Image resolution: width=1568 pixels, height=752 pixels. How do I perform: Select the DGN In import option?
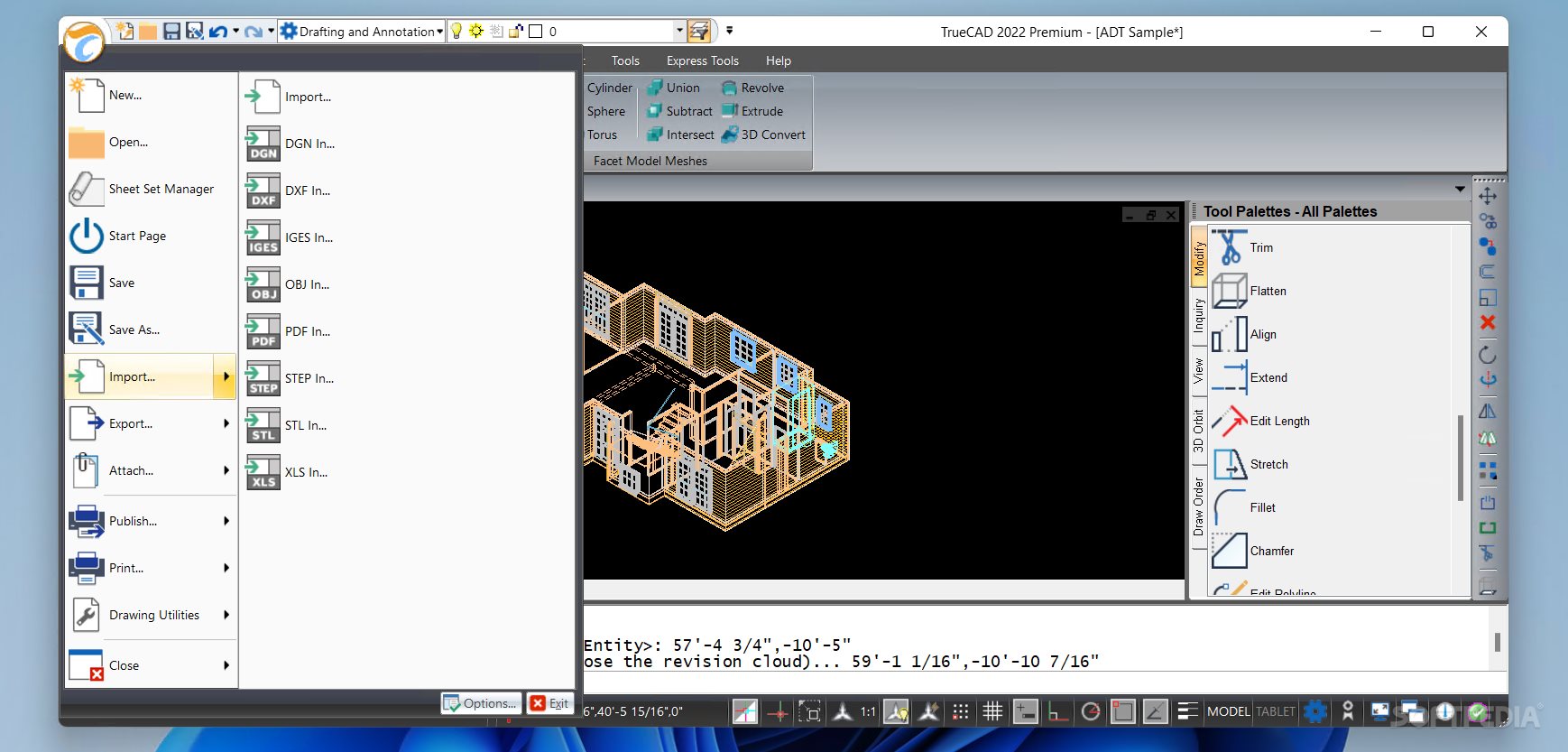point(291,144)
